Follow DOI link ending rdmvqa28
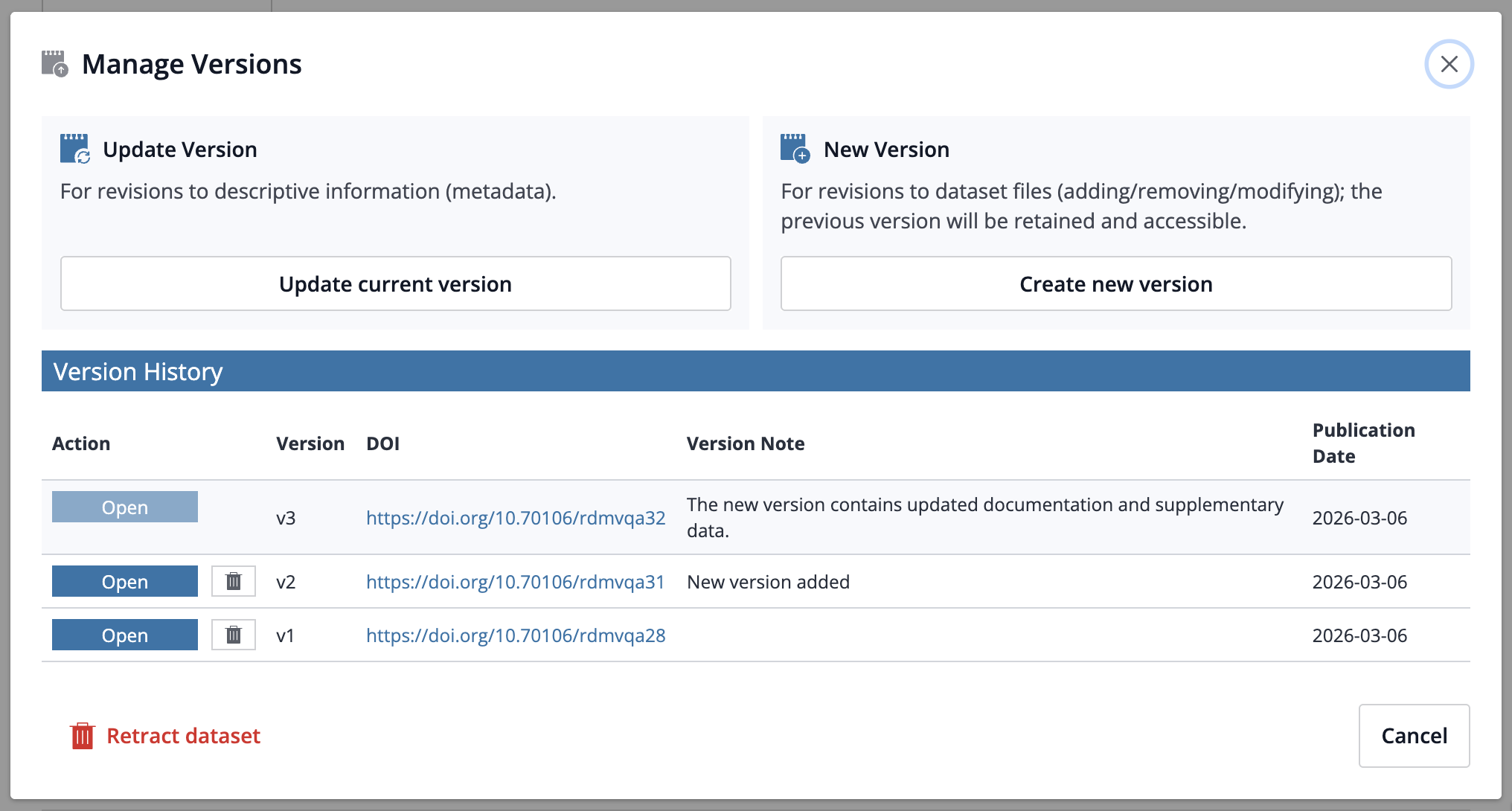 pyautogui.click(x=516, y=635)
